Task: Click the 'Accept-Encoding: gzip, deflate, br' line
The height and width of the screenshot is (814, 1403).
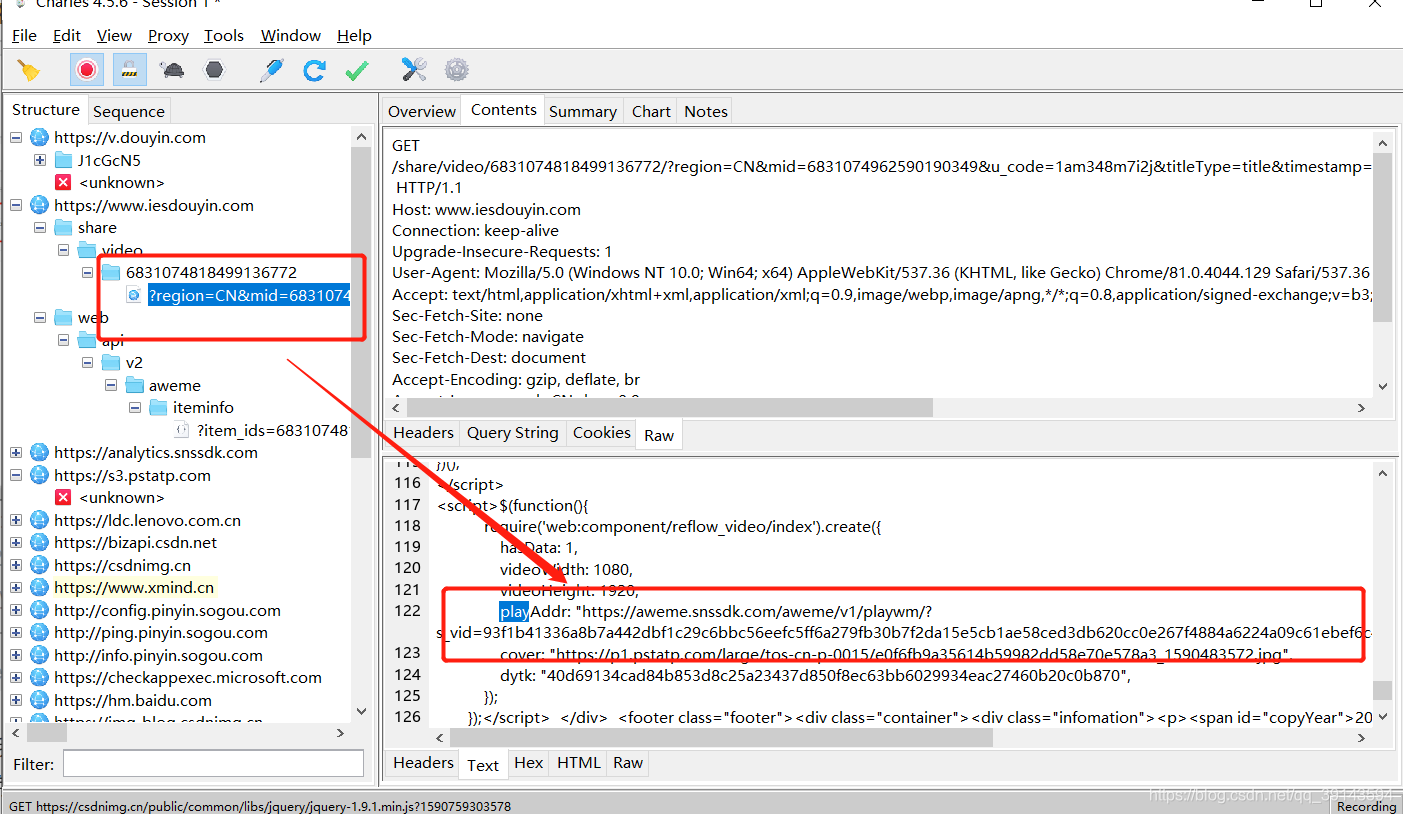Action: (516, 380)
